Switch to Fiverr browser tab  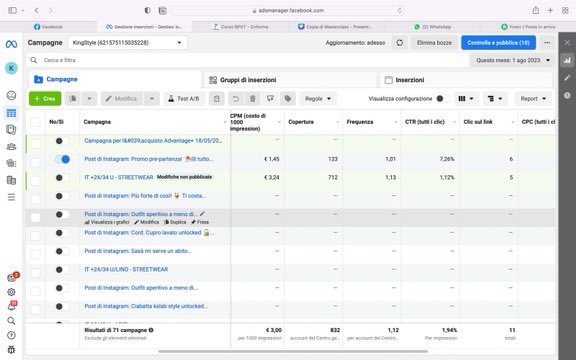click(528, 27)
